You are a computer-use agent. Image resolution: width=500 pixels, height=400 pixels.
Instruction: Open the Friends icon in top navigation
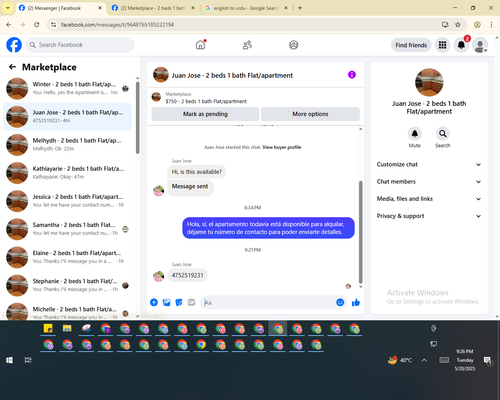pos(247,45)
